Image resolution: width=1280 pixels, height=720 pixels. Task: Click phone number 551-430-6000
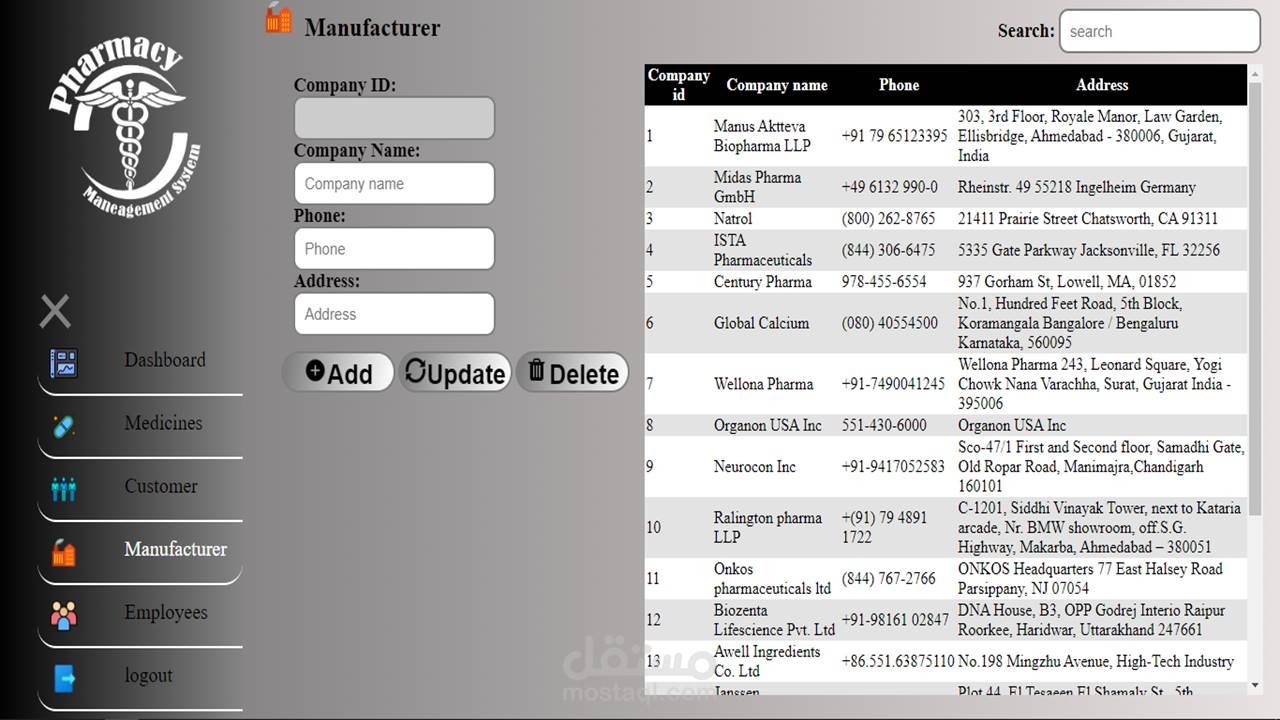(x=884, y=425)
